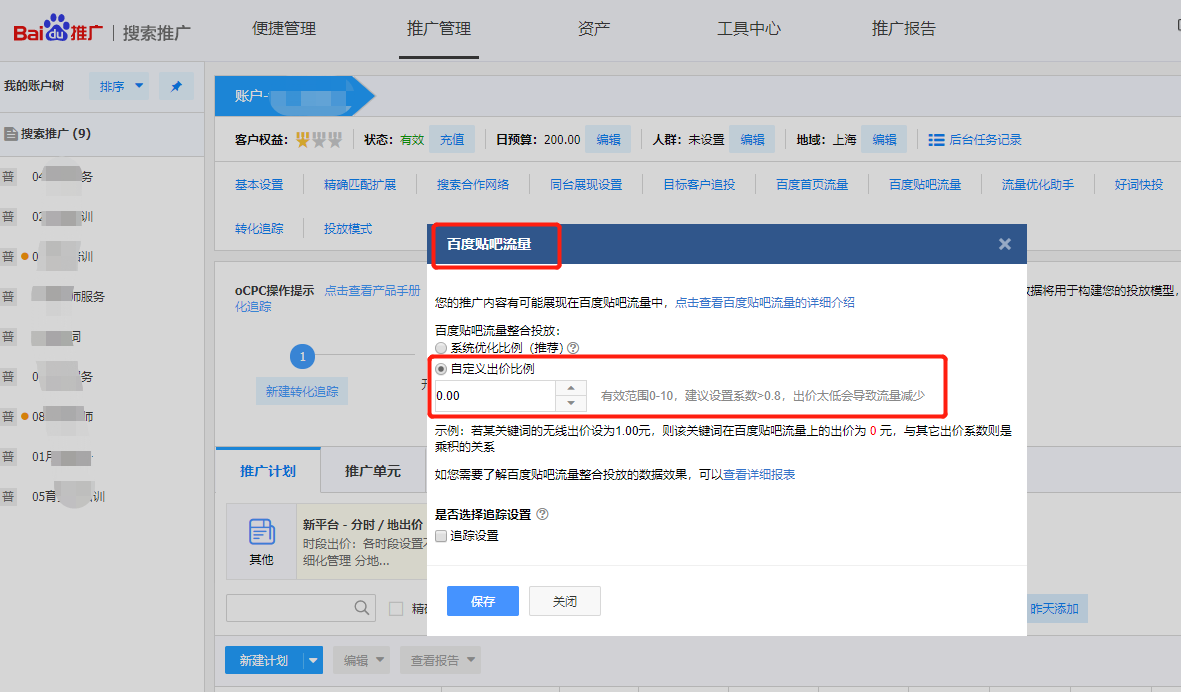Pin the account tree panel
1181x692 pixels.
pos(176,87)
